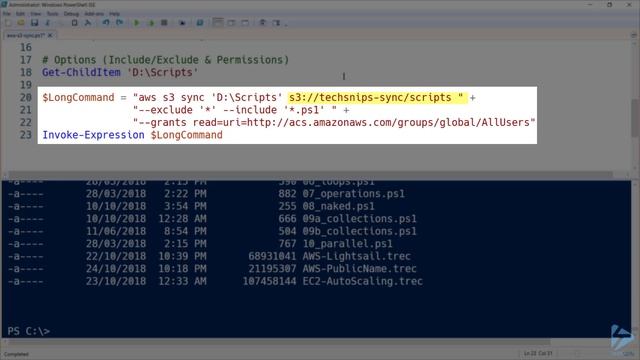Image resolution: width=640 pixels, height=360 pixels.
Task: Clear the console pane using toolbar icon
Action: pyautogui.click(x=88, y=23)
